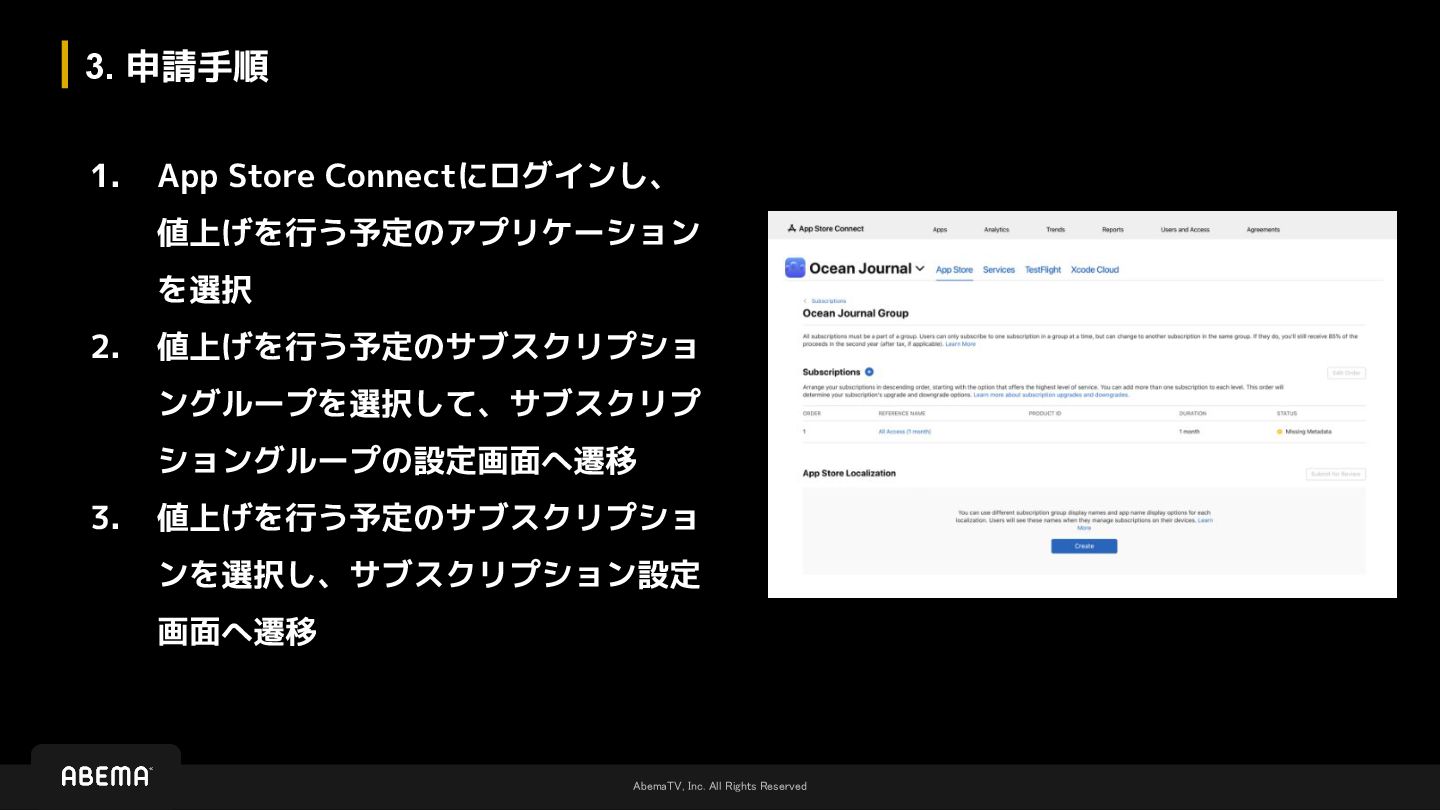Click the Ocean Journal Group heading
This screenshot has width=1440, height=810.
[856, 313]
